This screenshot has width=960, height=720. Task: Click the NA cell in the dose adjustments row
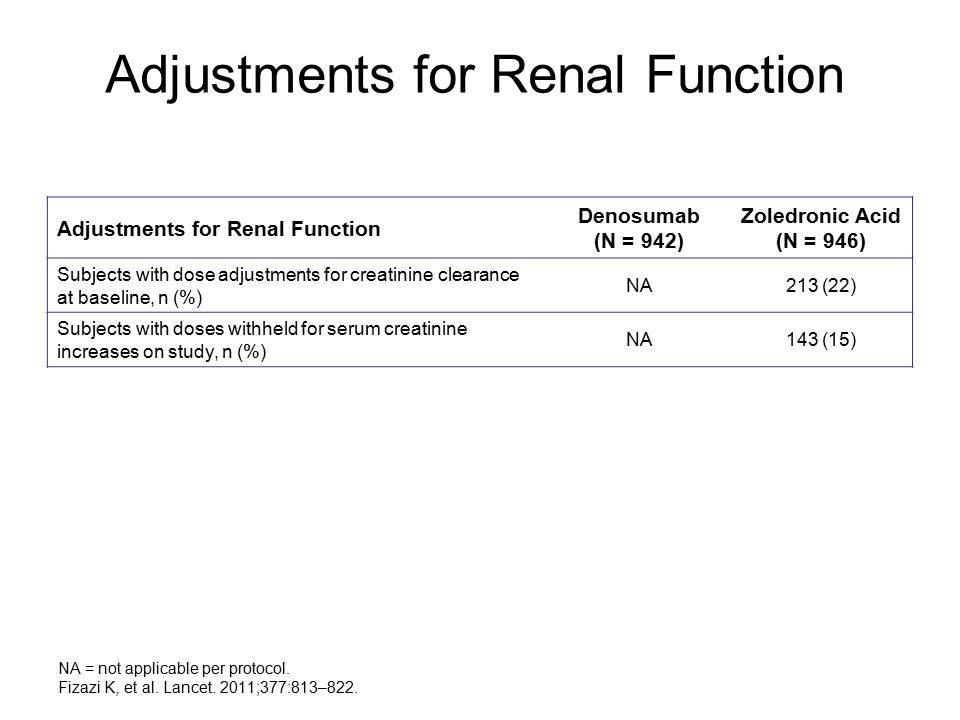tap(639, 286)
